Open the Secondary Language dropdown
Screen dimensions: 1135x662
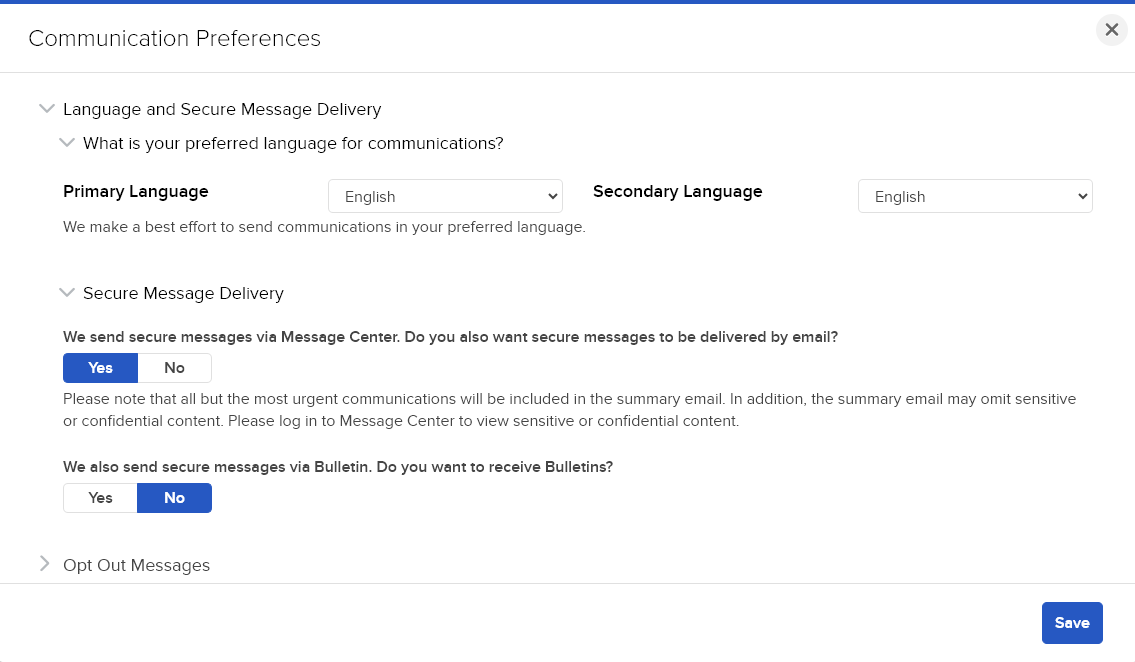(x=975, y=196)
